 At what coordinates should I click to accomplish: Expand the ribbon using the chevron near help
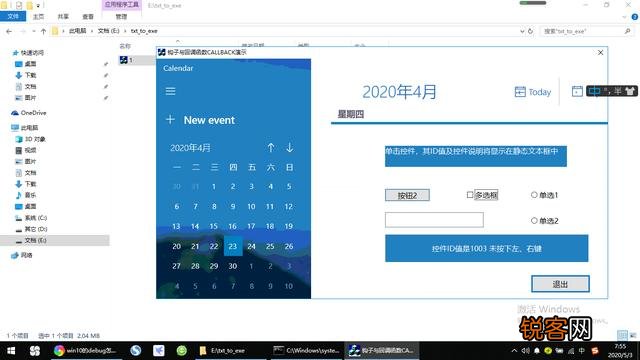[x=624, y=17]
